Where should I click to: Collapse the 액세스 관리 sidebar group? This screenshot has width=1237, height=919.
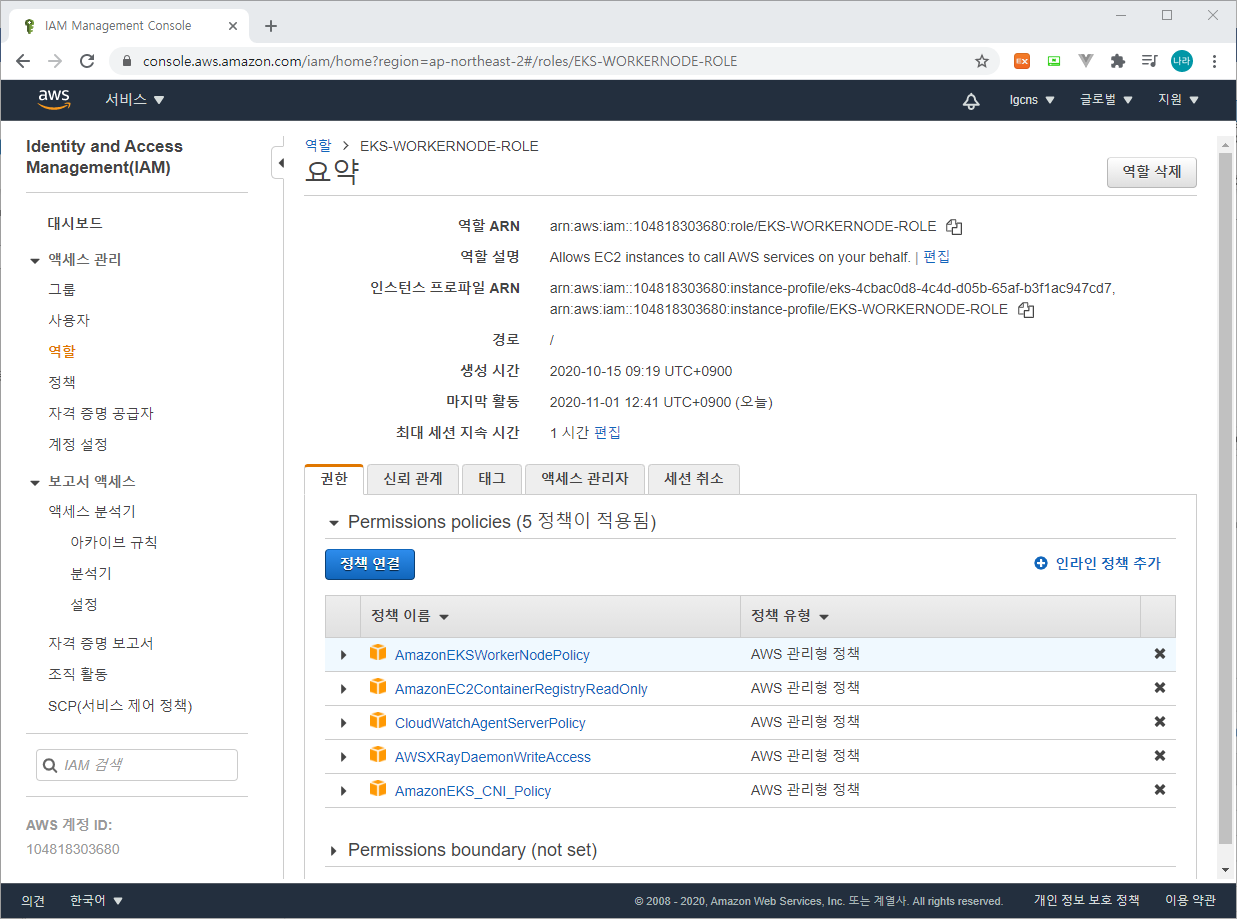click(x=35, y=260)
